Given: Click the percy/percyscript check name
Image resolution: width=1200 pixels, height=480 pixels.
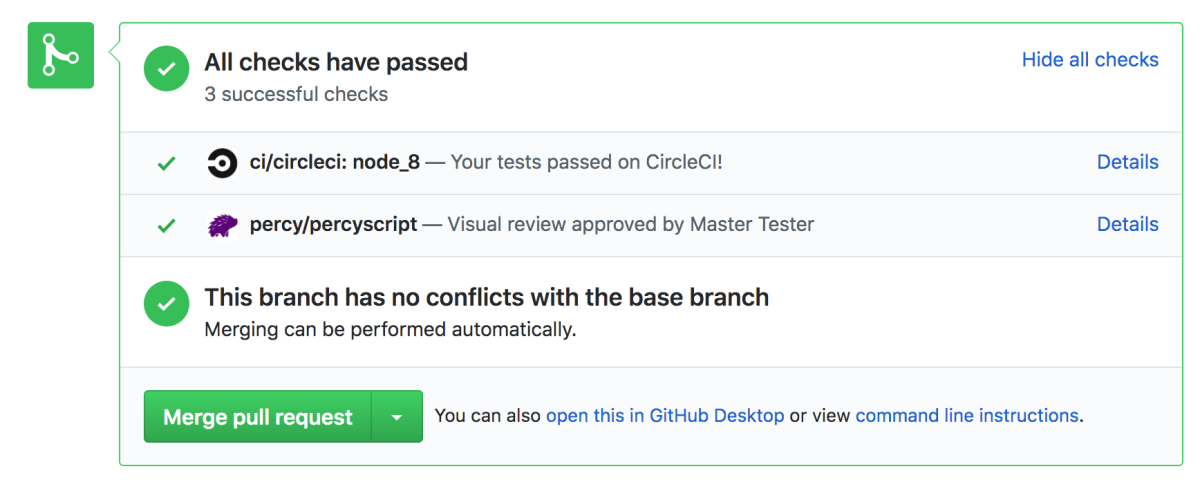Looking at the screenshot, I should coord(333,224).
